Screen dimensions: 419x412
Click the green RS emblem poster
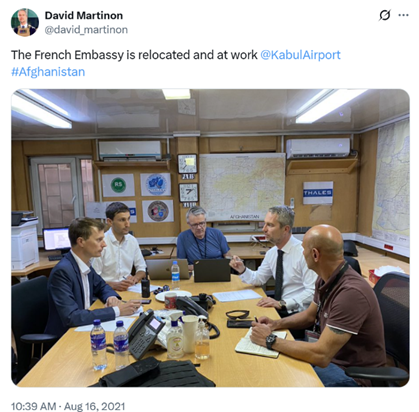pyautogui.click(x=118, y=185)
